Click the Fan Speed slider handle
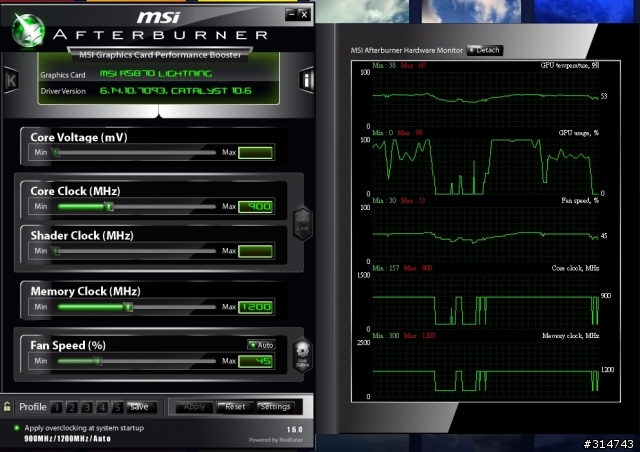The width and height of the screenshot is (640, 452). (x=97, y=361)
